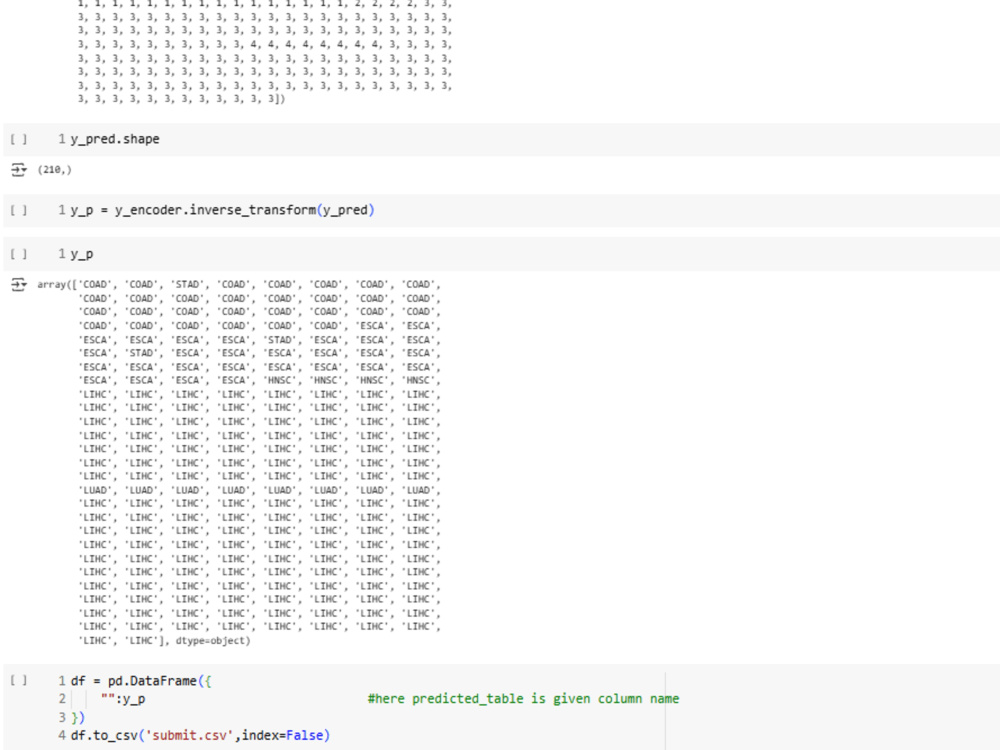
Task: Run the y_p cell
Action: pos(19,254)
